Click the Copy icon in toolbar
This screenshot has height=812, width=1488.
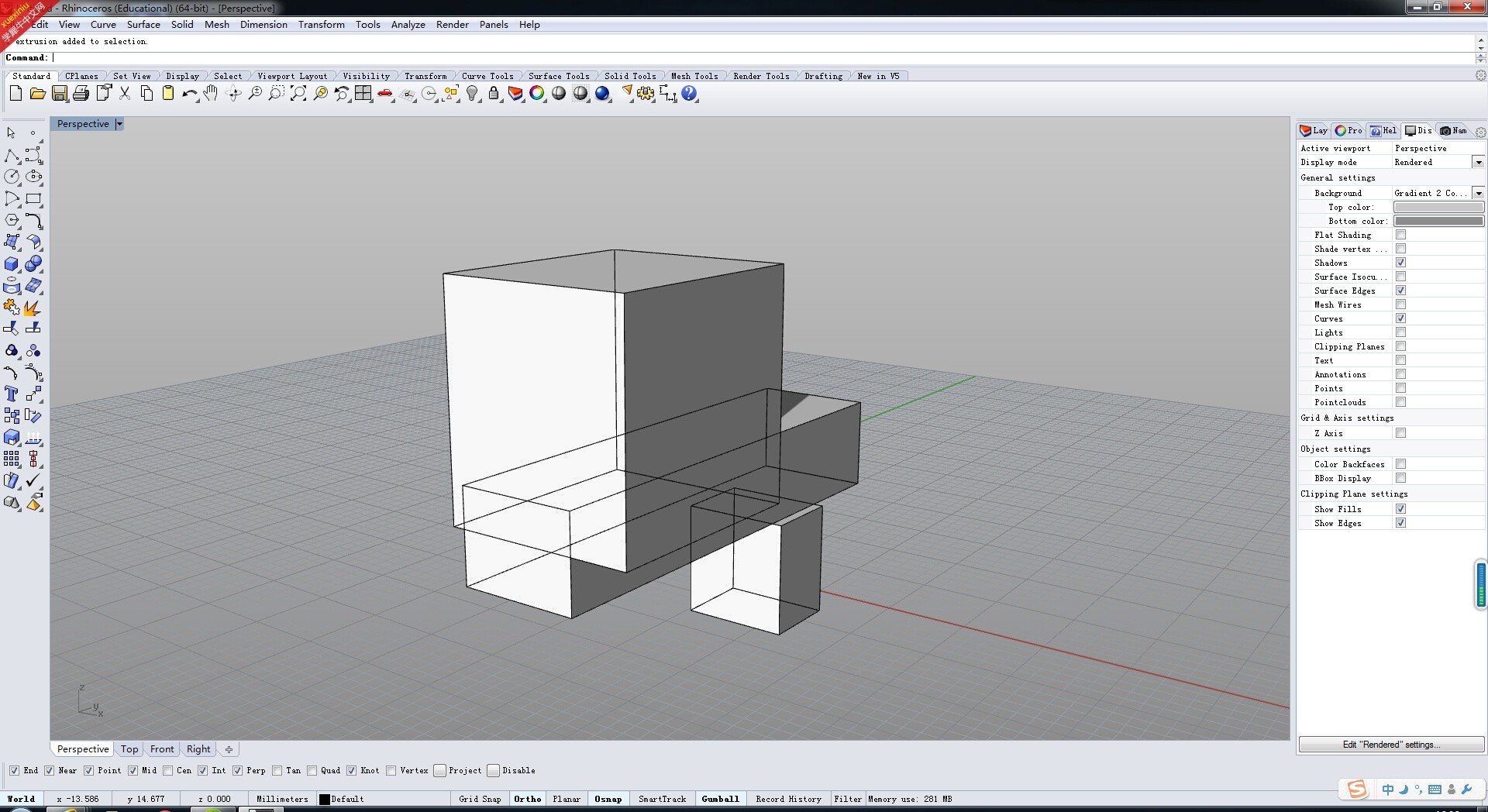[x=146, y=94]
